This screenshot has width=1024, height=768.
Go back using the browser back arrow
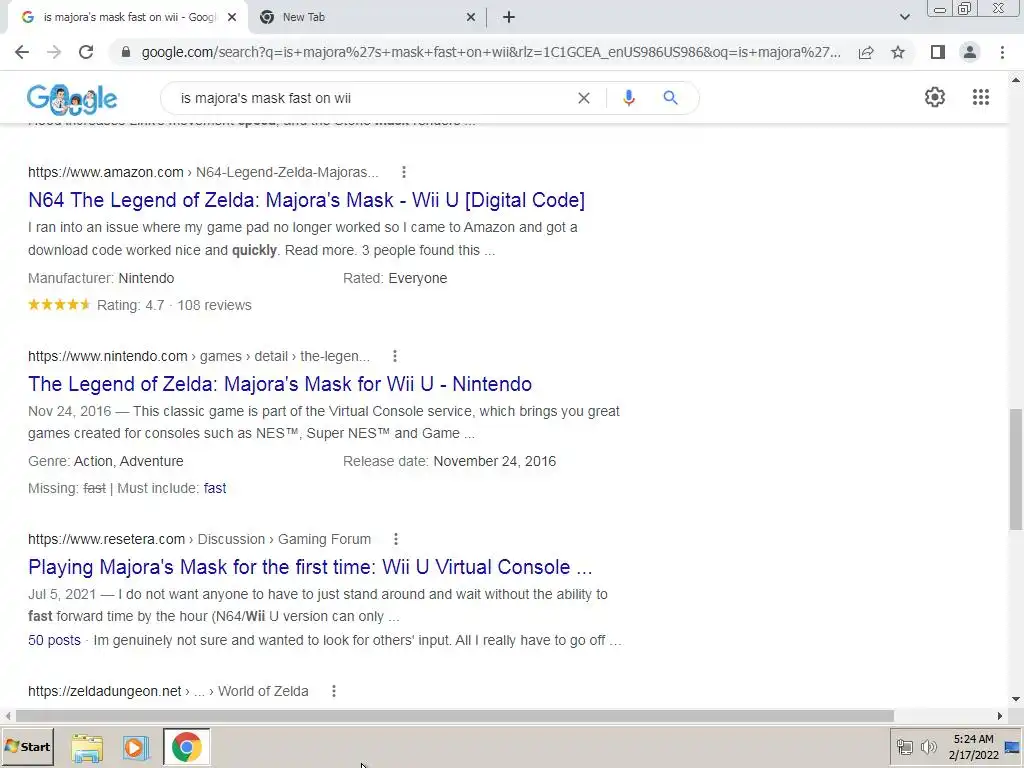(22, 52)
